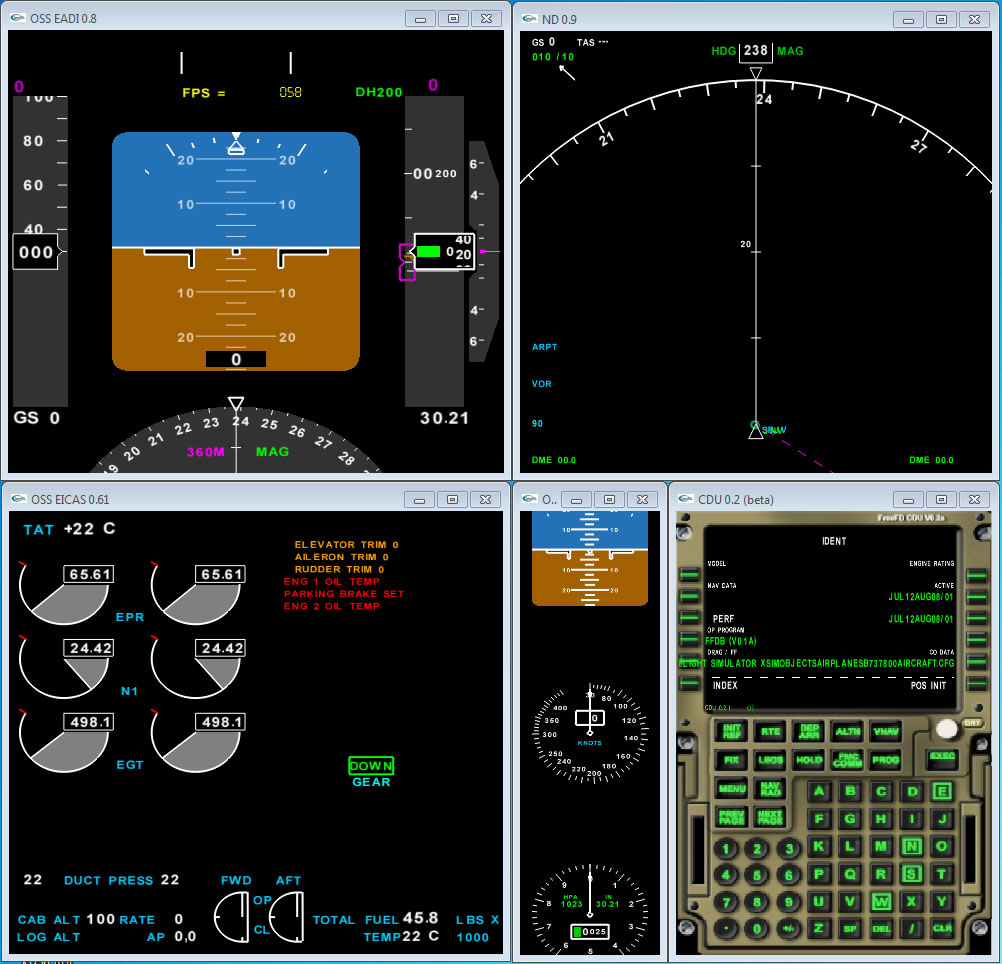Tap the letter A key on the CDU
1002x964 pixels.
pyautogui.click(x=819, y=791)
